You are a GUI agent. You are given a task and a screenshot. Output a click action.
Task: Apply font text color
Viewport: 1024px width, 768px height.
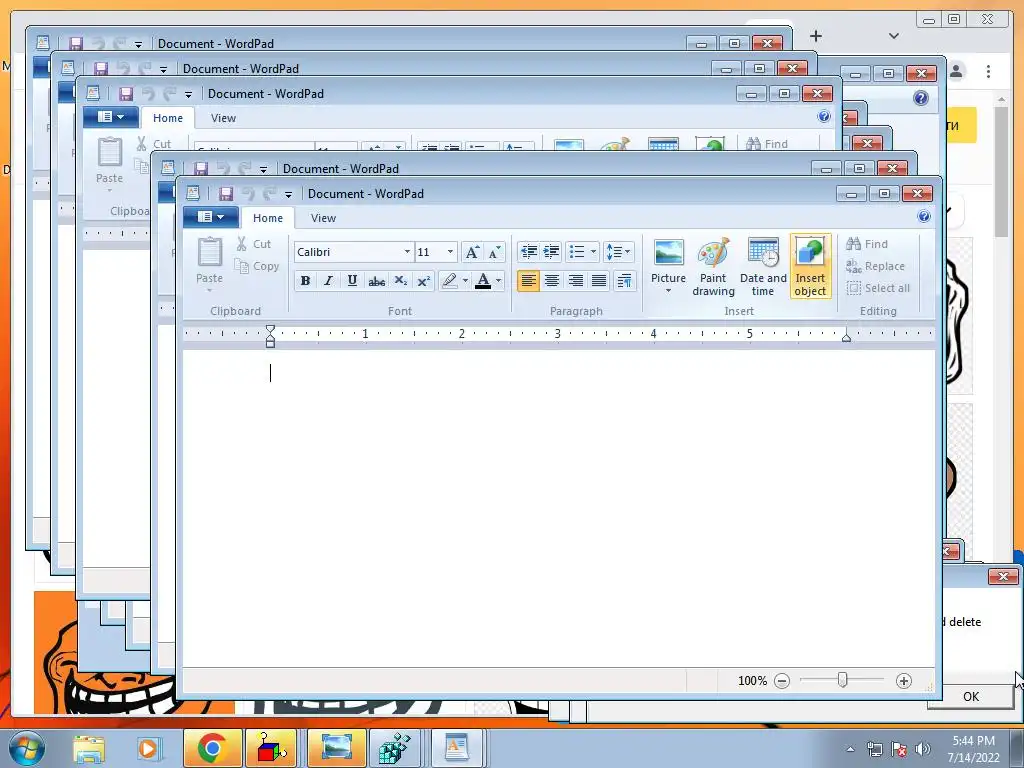click(x=483, y=281)
